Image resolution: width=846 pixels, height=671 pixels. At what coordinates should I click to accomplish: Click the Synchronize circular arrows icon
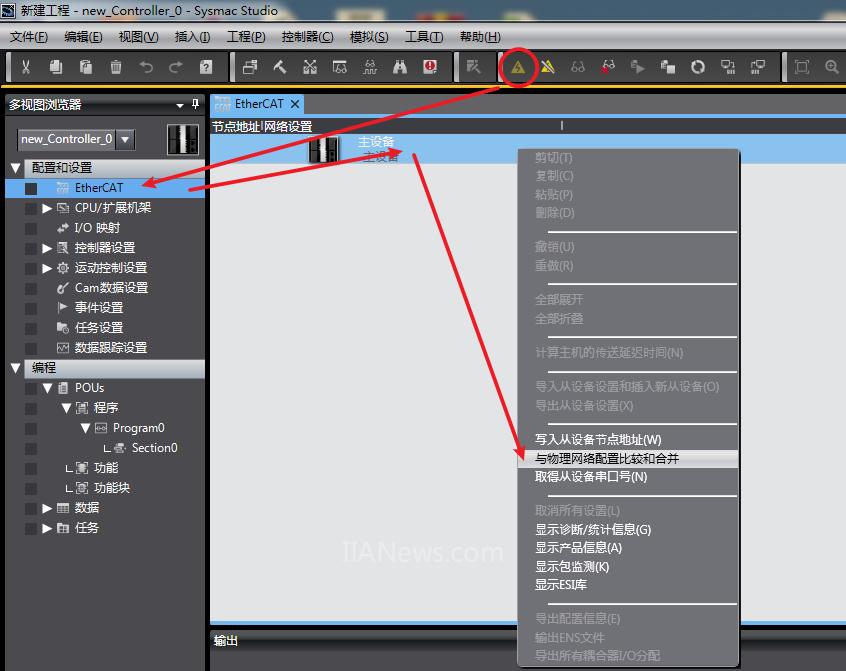pos(698,67)
